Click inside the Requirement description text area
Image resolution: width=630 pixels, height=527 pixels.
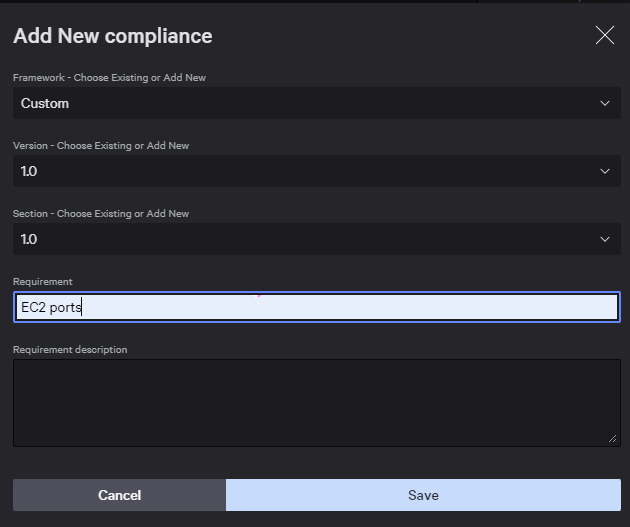tap(317, 403)
